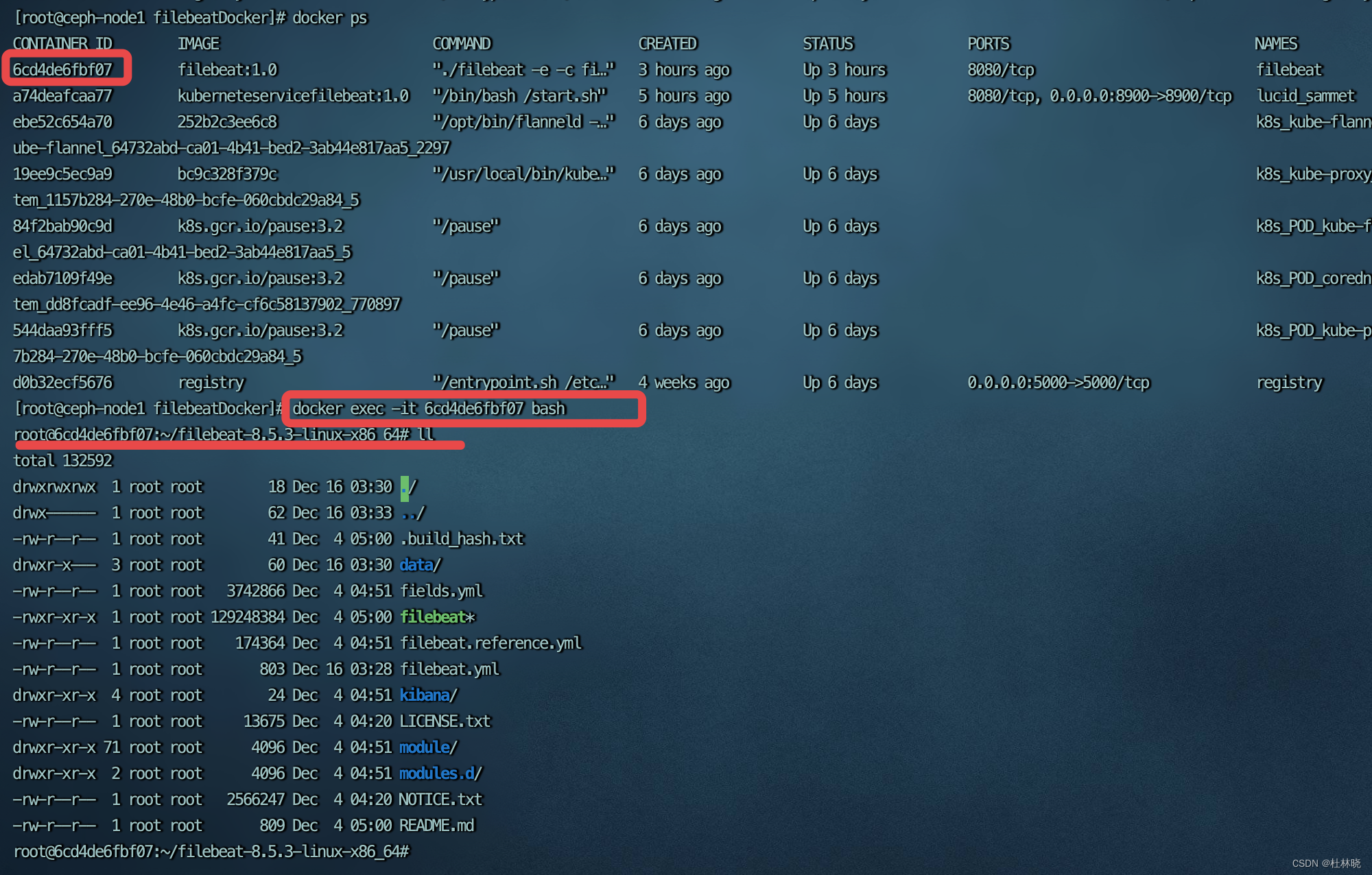1372x875 pixels.
Task: Click the NAMES column header
Action: coord(1276,43)
